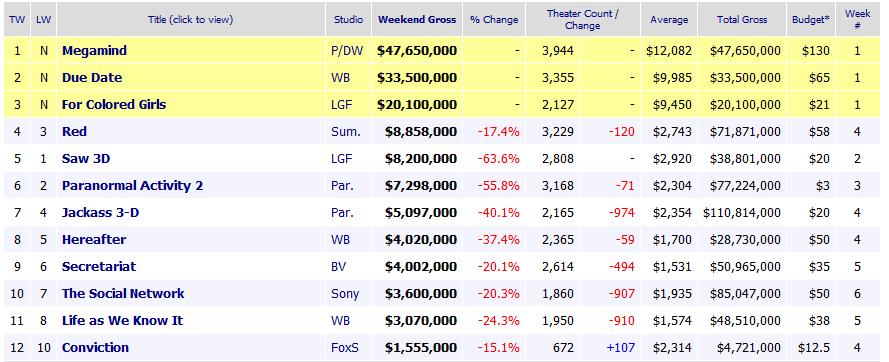Sort by Weekend Gross column header
The image size is (889, 362).
coord(417,19)
